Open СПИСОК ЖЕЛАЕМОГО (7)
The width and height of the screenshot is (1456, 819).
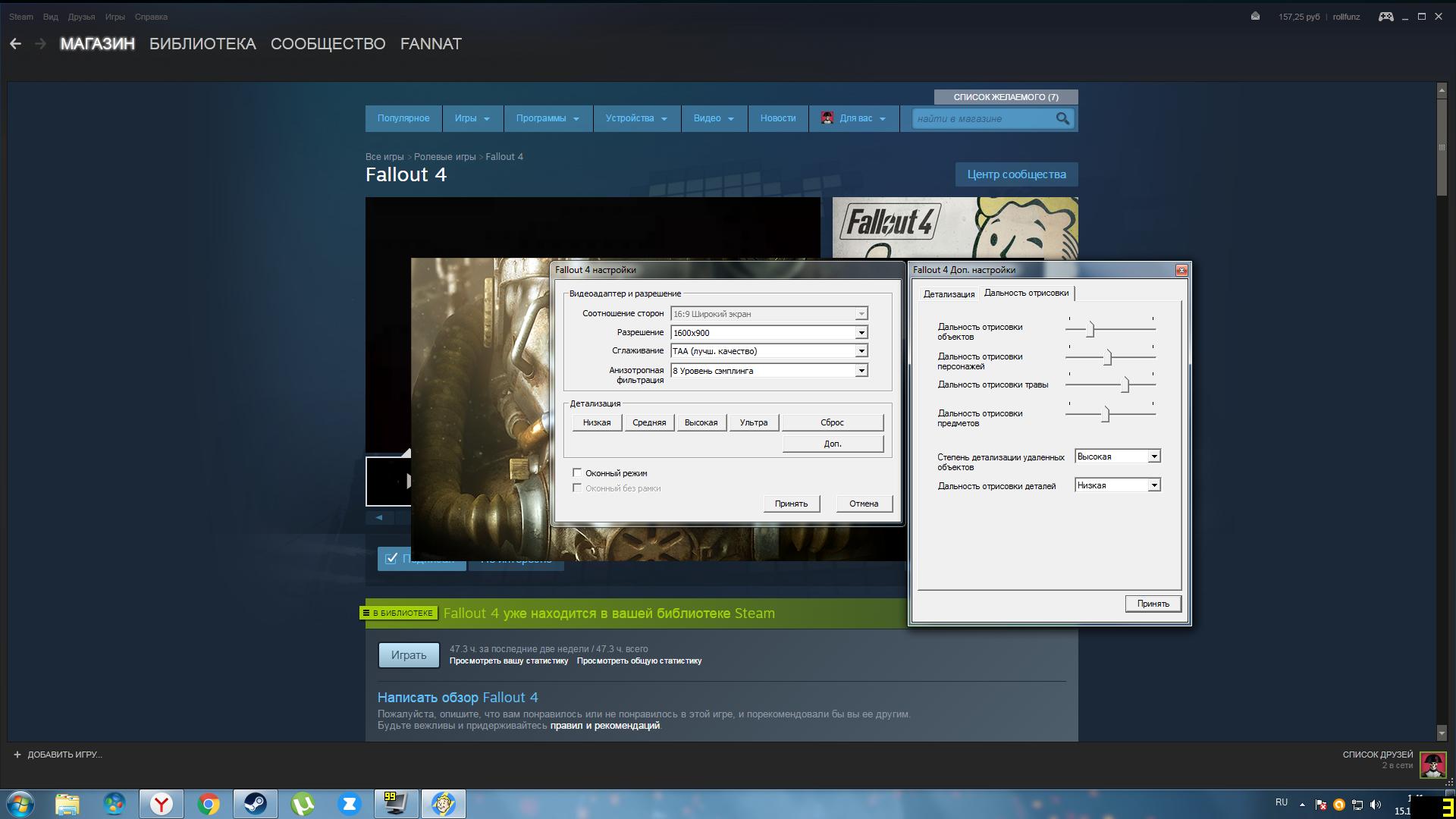(1006, 97)
